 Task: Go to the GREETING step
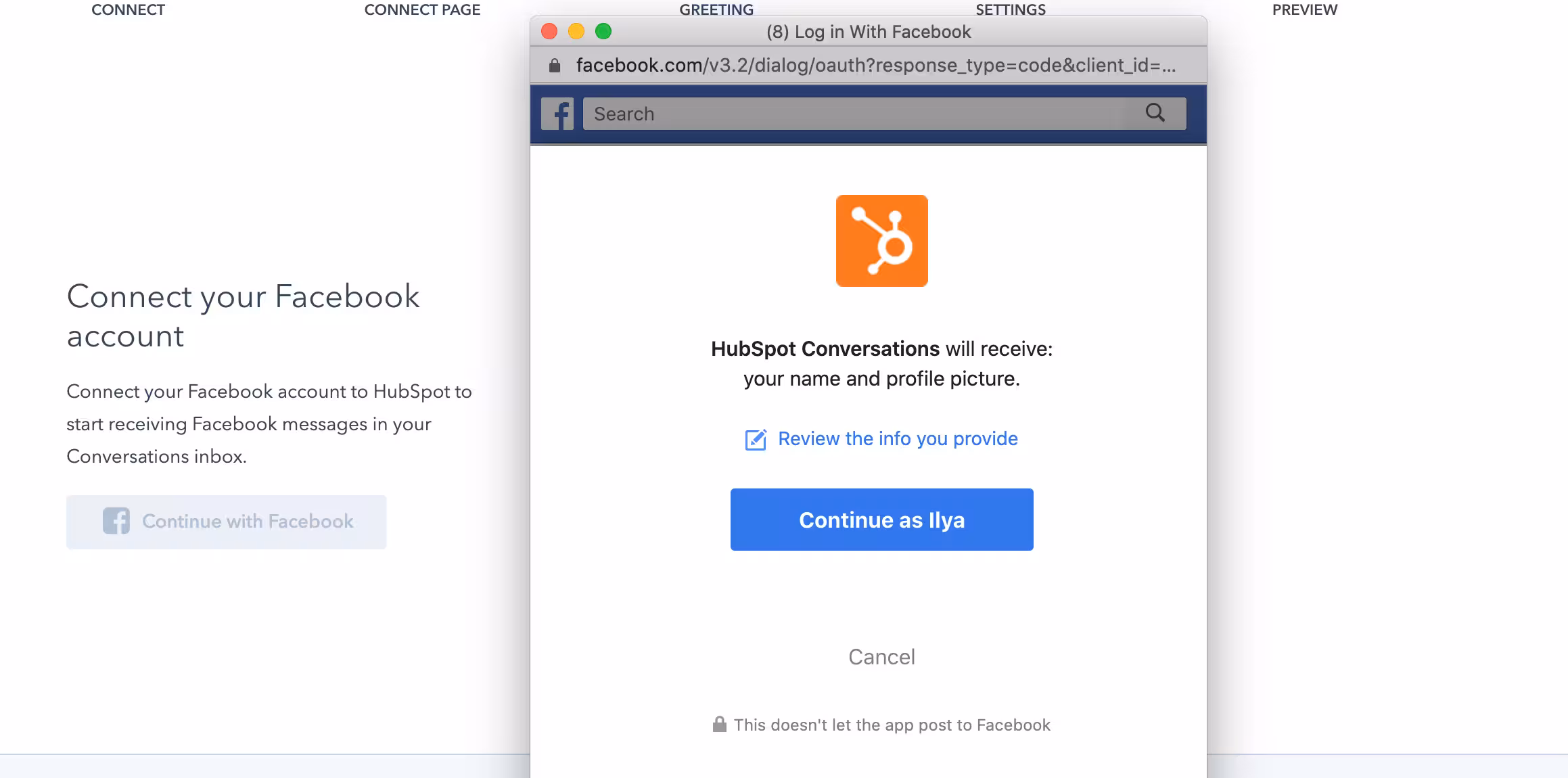[716, 9]
